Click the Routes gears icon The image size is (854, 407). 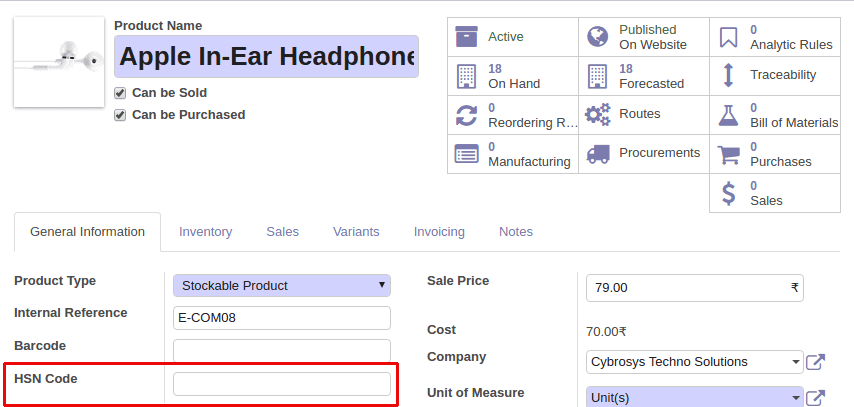tap(597, 114)
